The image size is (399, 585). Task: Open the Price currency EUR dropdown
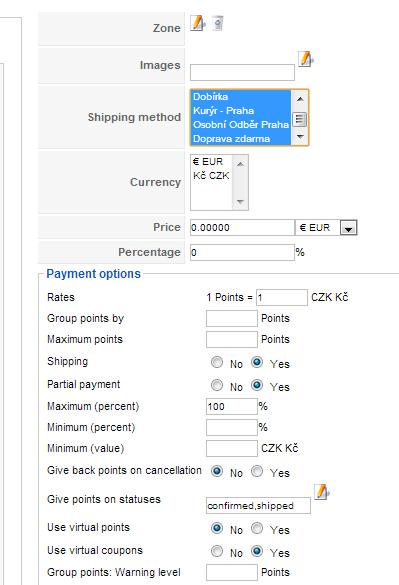coord(348,228)
